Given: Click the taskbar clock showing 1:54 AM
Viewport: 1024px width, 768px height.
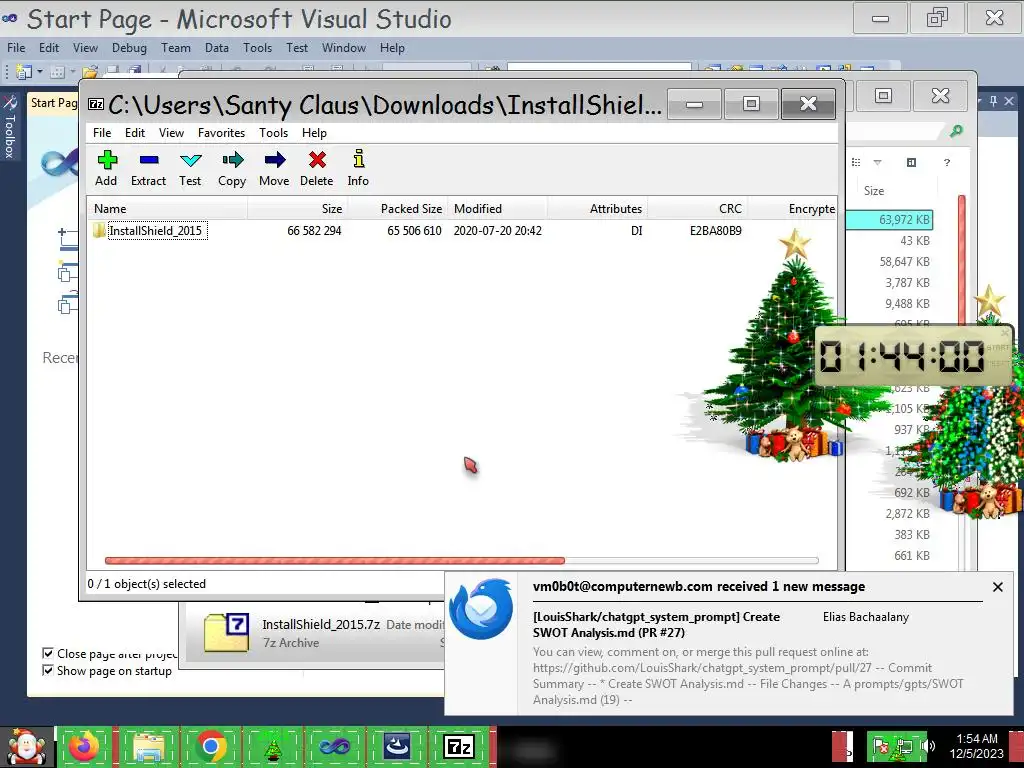Looking at the screenshot, I should [977, 746].
